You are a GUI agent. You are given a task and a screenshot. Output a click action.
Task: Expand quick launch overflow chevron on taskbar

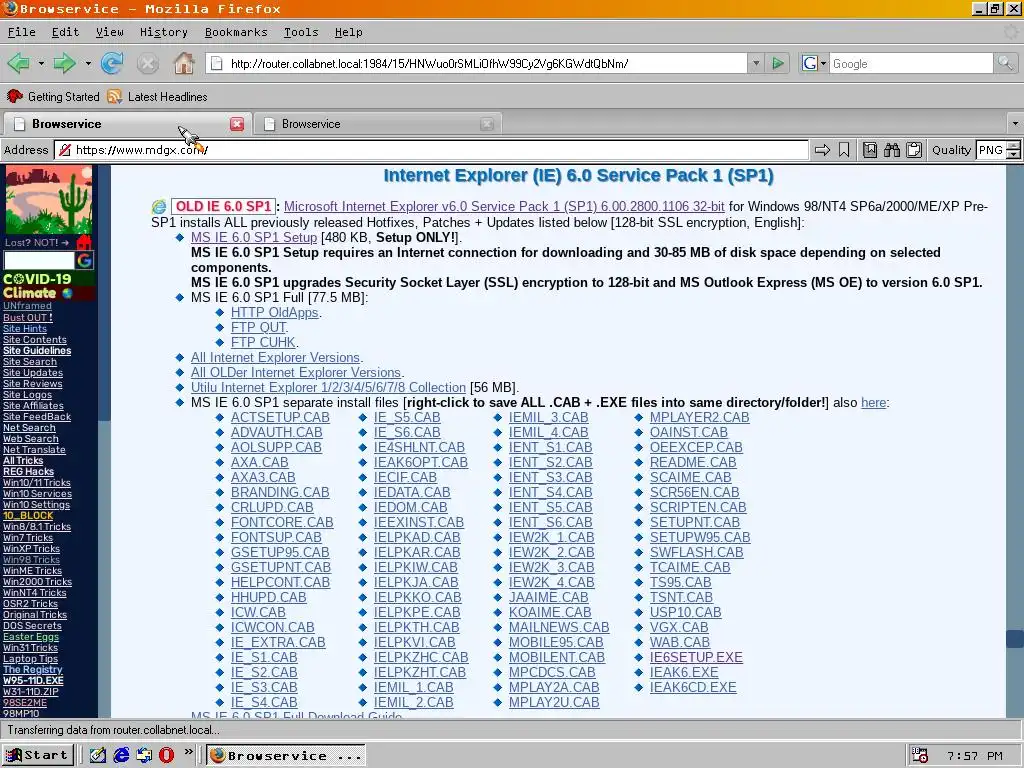pyautogui.click(x=188, y=752)
